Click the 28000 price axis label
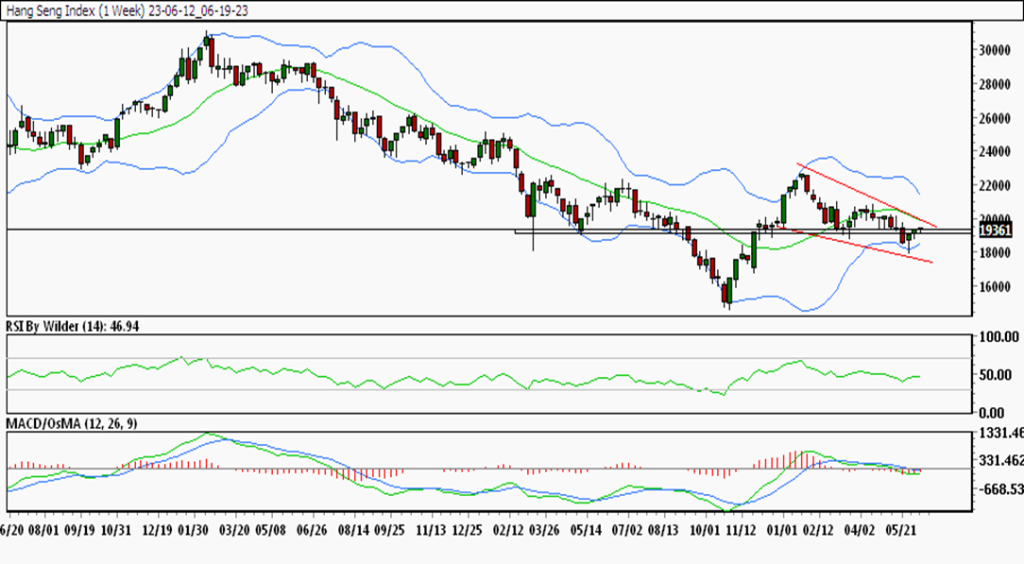The height and width of the screenshot is (564, 1024). click(x=995, y=84)
